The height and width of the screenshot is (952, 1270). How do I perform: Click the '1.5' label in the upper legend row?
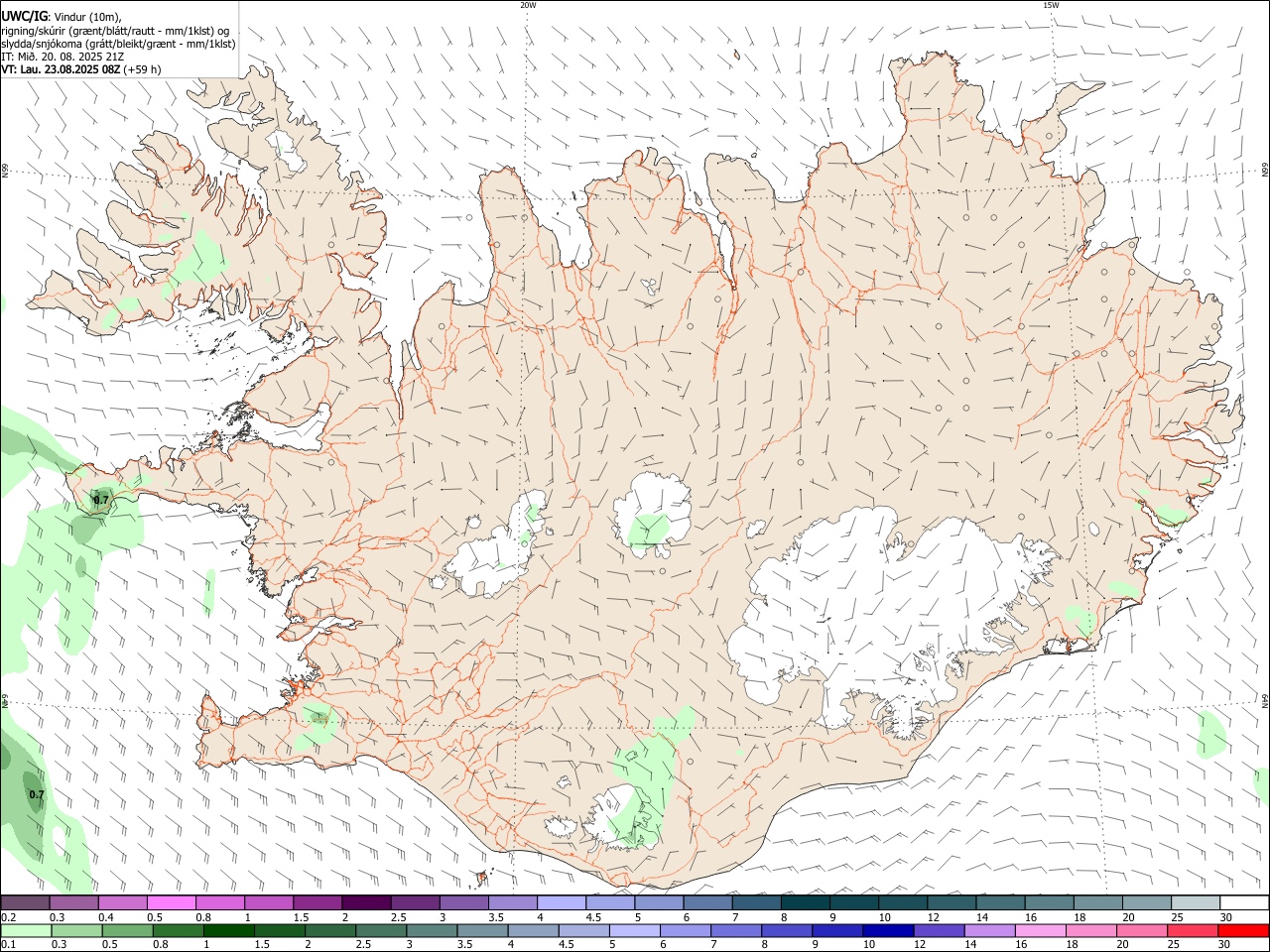coord(301,917)
